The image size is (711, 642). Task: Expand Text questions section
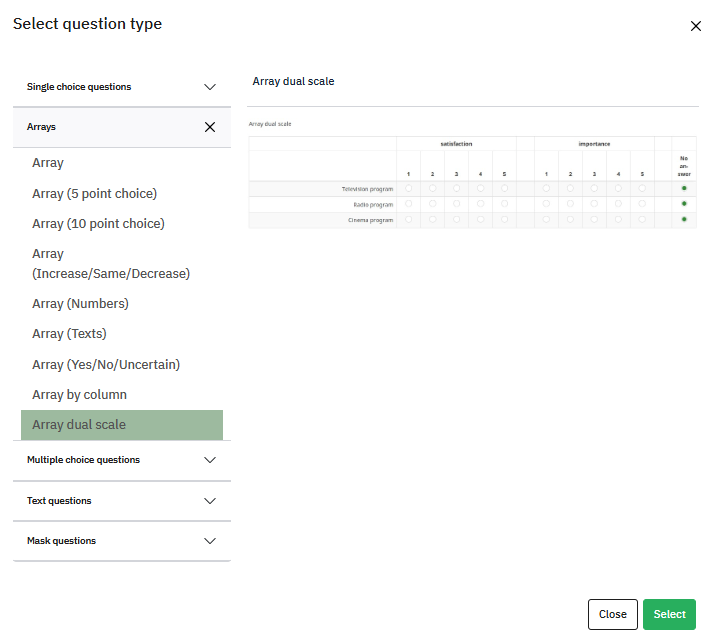pos(210,501)
